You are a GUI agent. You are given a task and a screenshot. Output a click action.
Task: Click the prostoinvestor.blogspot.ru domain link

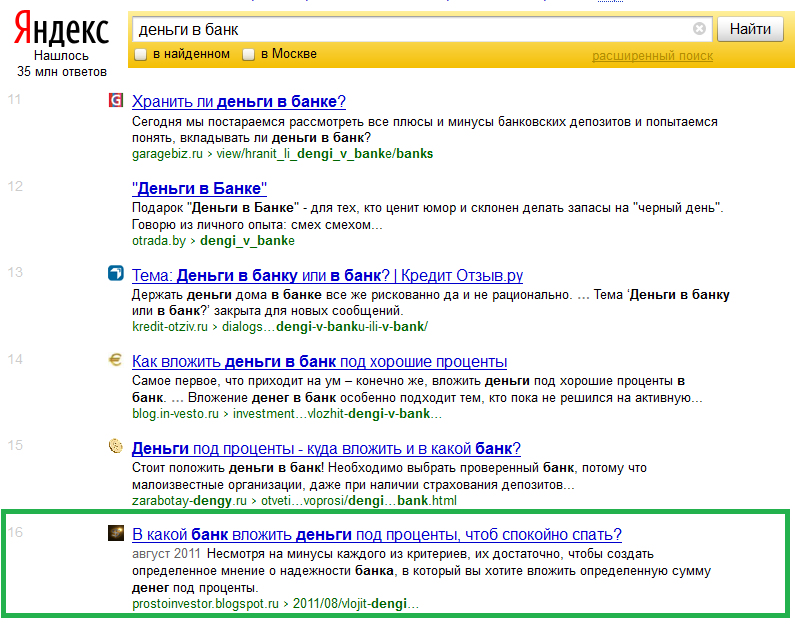tap(205, 604)
